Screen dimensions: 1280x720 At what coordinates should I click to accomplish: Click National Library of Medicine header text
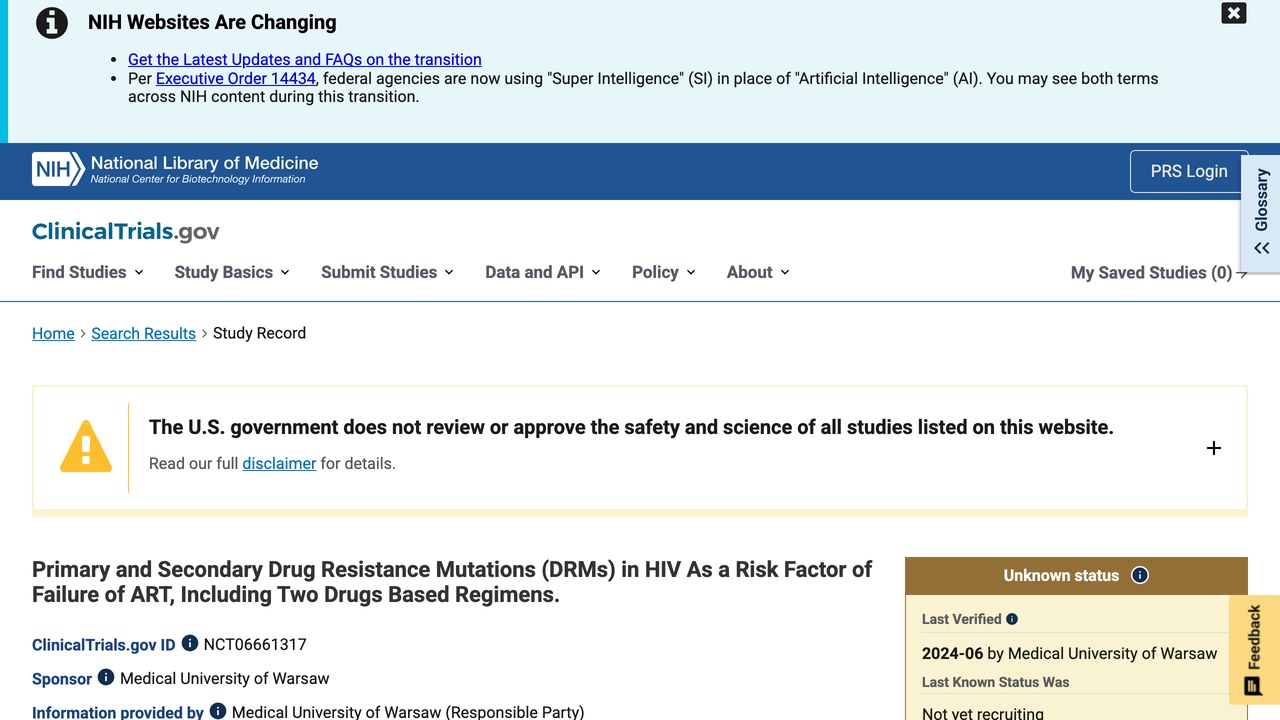pyautogui.click(x=204, y=163)
